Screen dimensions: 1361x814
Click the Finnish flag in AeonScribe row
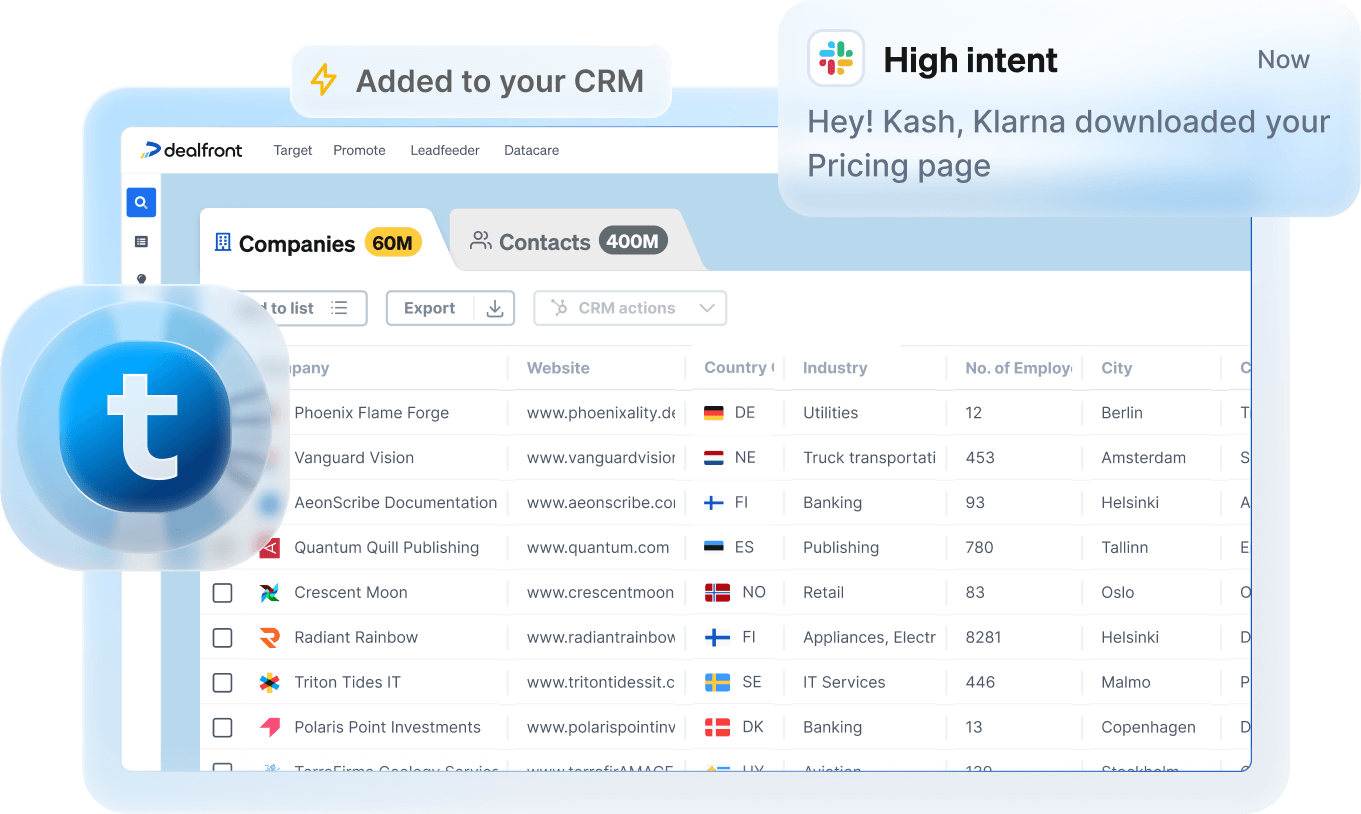point(714,503)
